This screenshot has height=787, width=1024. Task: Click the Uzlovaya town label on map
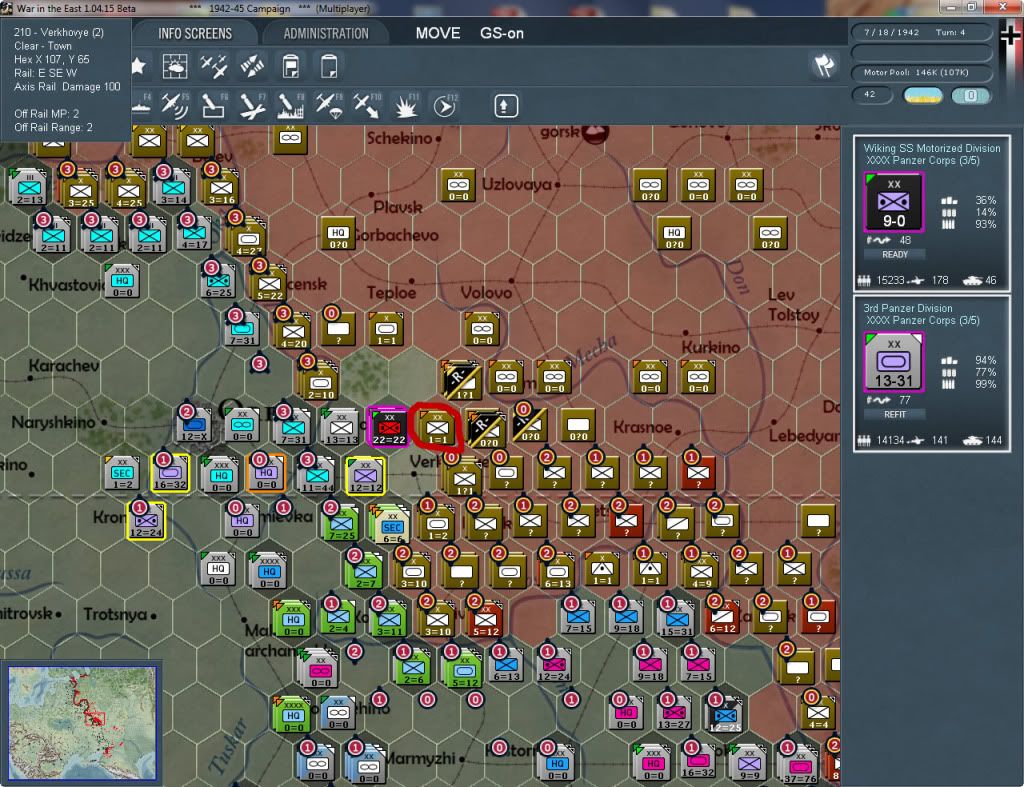pos(517,185)
